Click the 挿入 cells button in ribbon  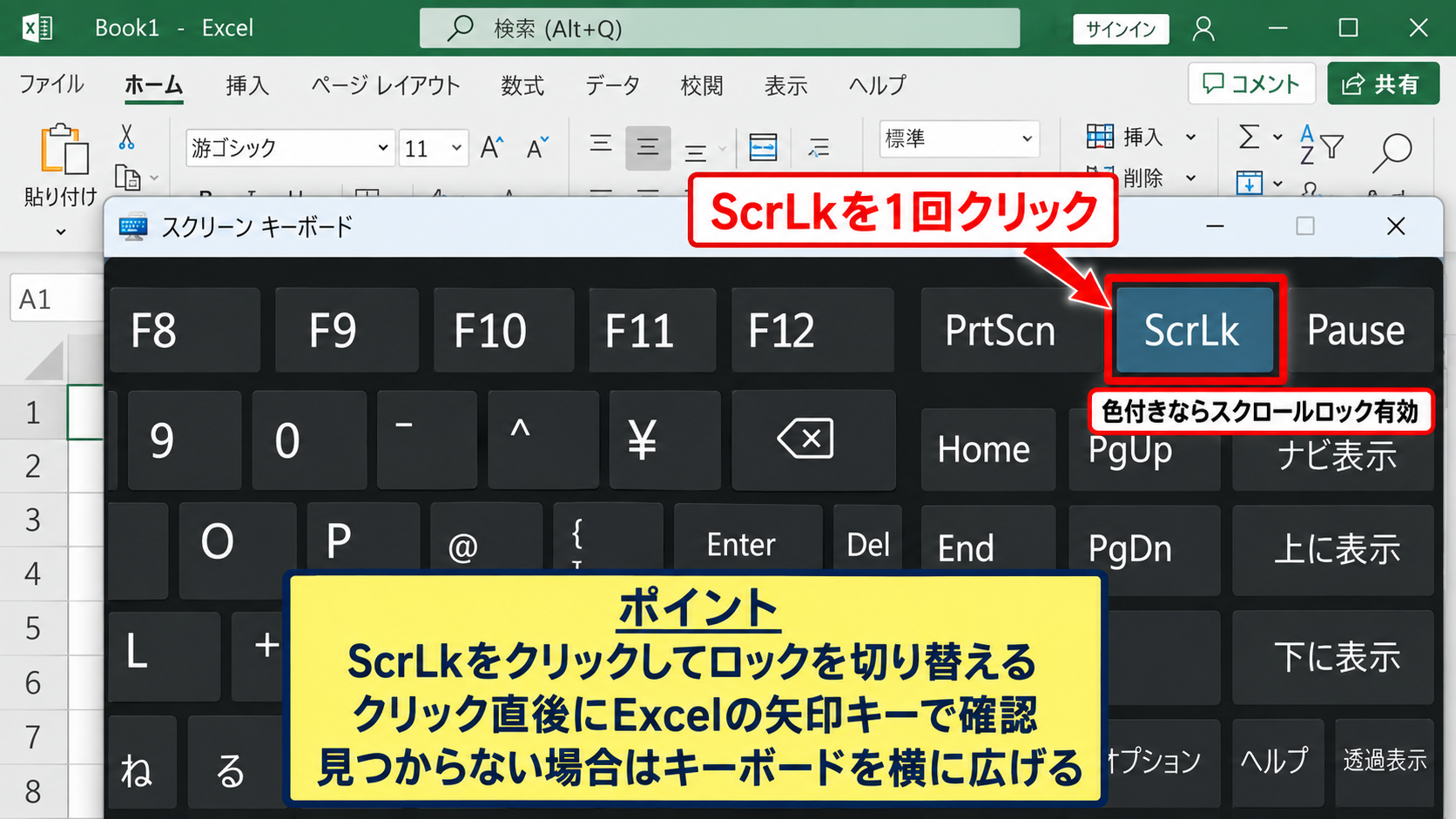pos(1125,136)
